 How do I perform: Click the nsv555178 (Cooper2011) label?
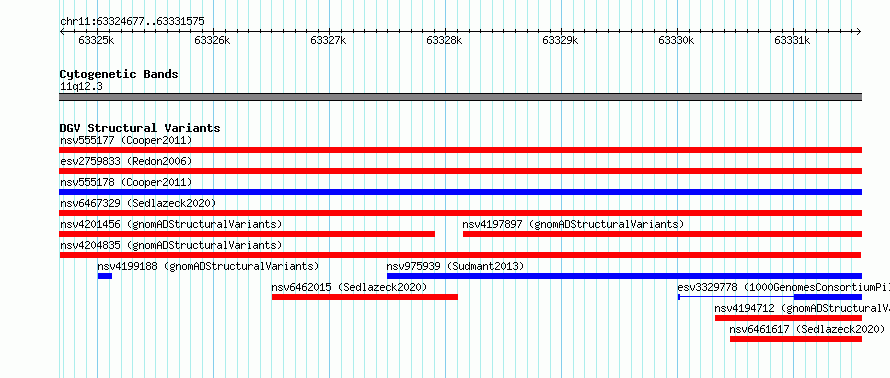click(126, 182)
